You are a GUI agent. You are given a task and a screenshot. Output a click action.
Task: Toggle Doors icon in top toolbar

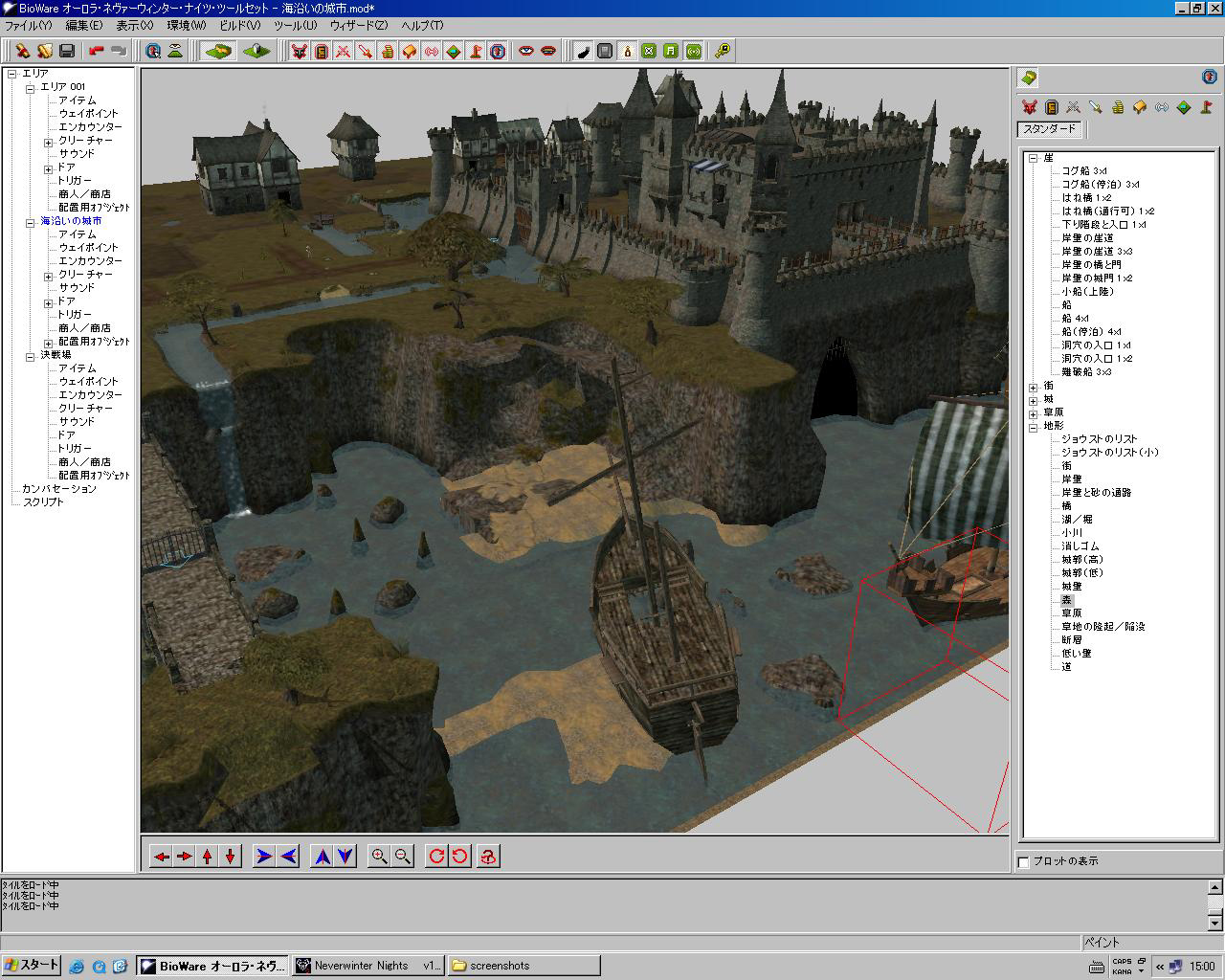(x=322, y=51)
